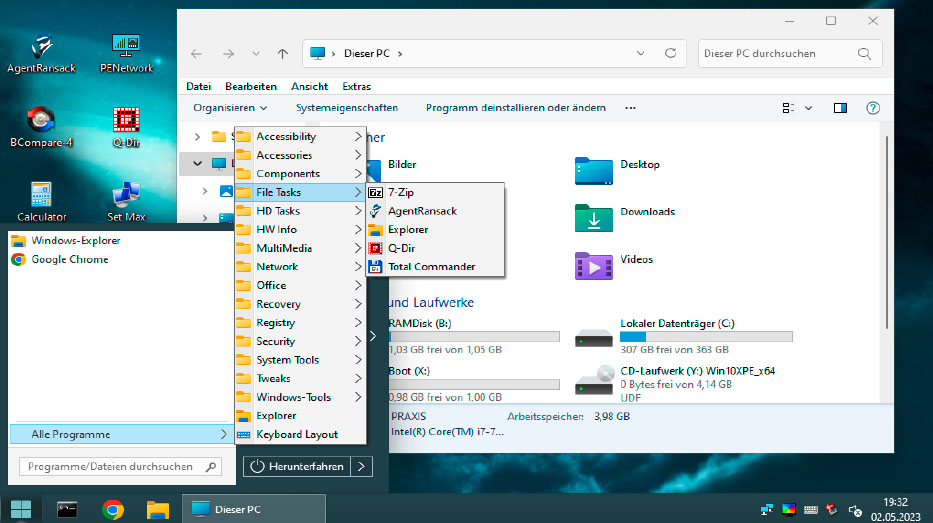Click the clock showing 19:32
Image resolution: width=933 pixels, height=523 pixels.
click(895, 502)
